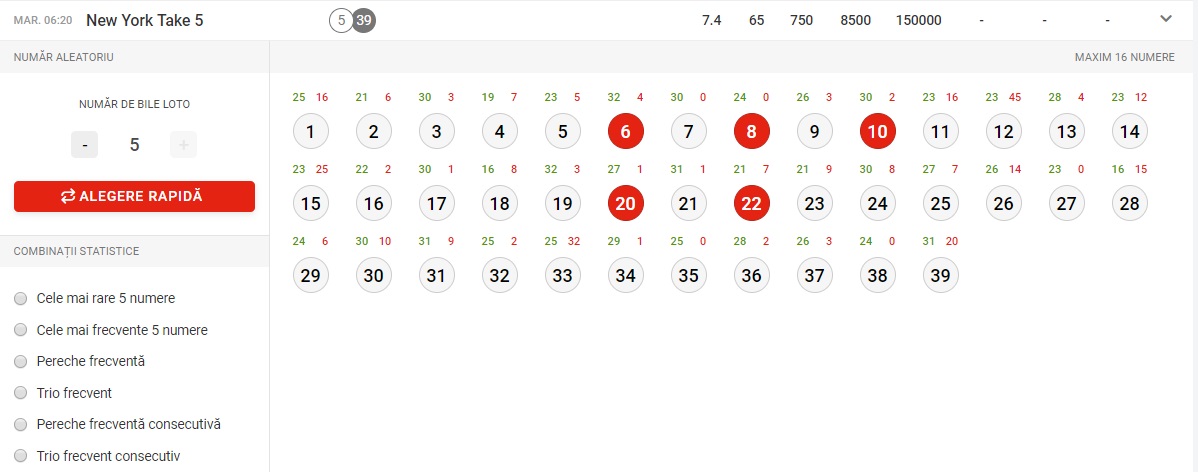Deselect the highlighted ball 22

tap(752, 203)
